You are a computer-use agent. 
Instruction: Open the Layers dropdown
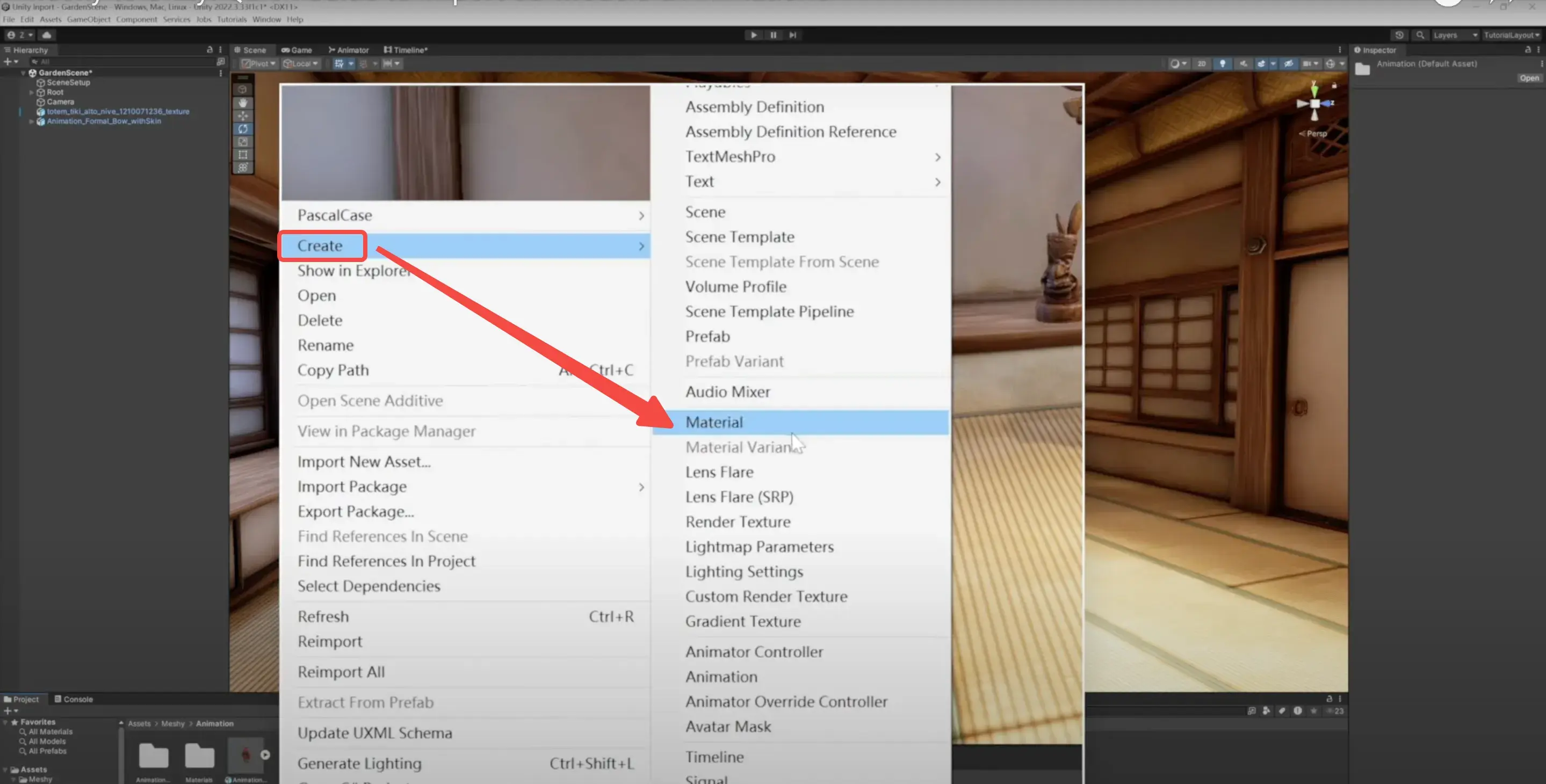(x=1455, y=35)
